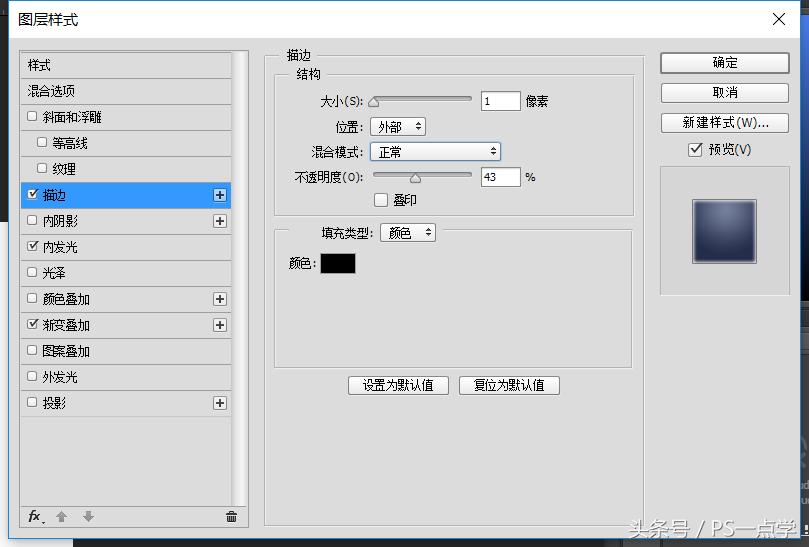Add another 渐变叠加 effect with its plus icon

220,325
